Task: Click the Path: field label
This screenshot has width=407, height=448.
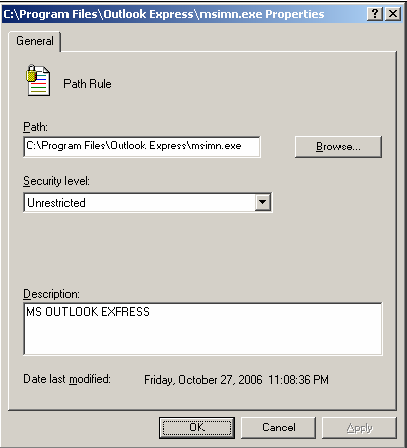Action: 35,127
